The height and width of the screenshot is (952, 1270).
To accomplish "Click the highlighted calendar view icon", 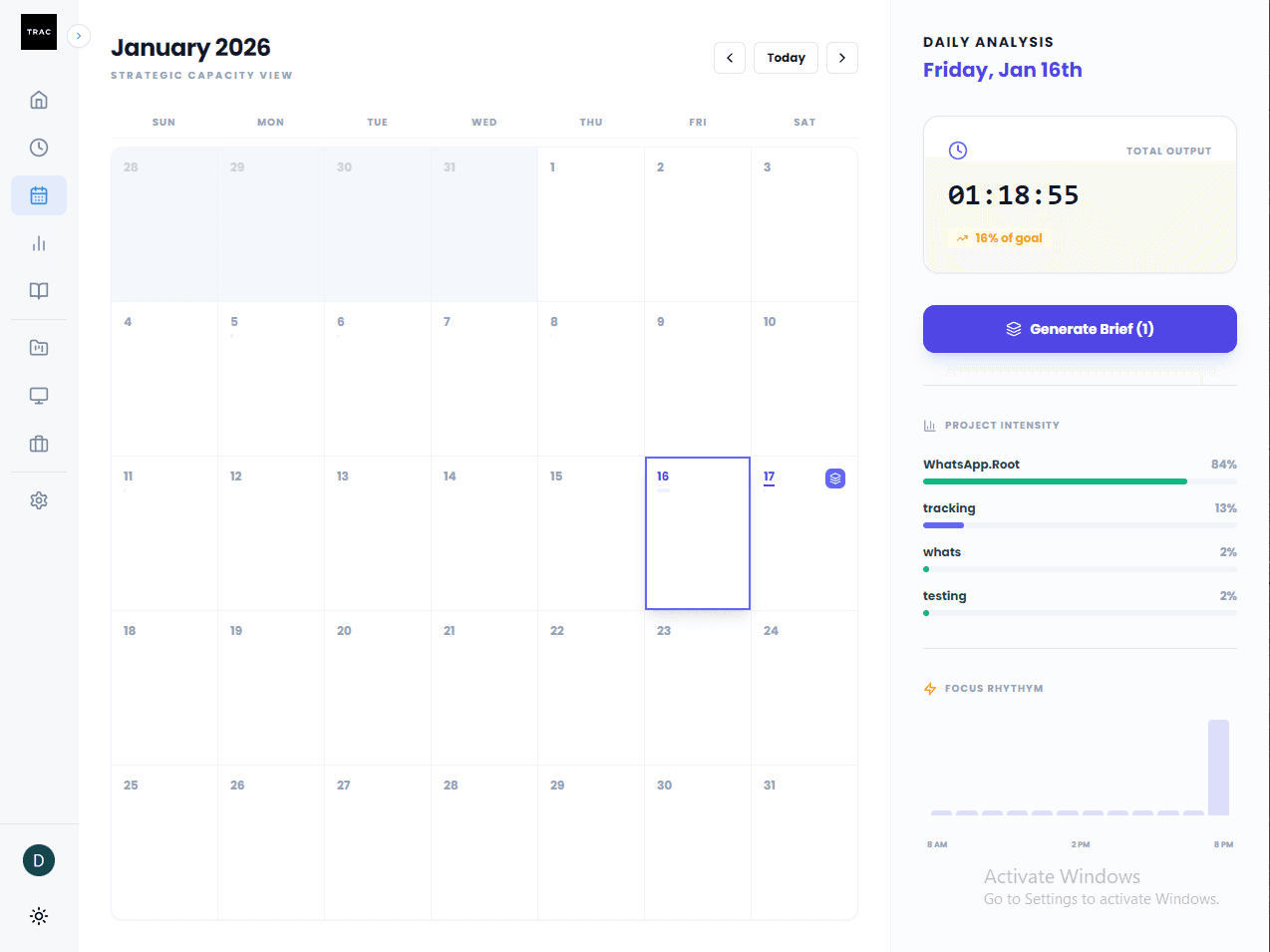I will click(x=38, y=194).
